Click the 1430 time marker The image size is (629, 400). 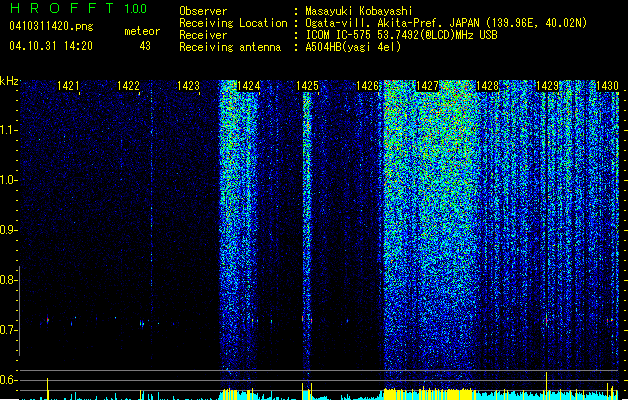[x=607, y=86]
